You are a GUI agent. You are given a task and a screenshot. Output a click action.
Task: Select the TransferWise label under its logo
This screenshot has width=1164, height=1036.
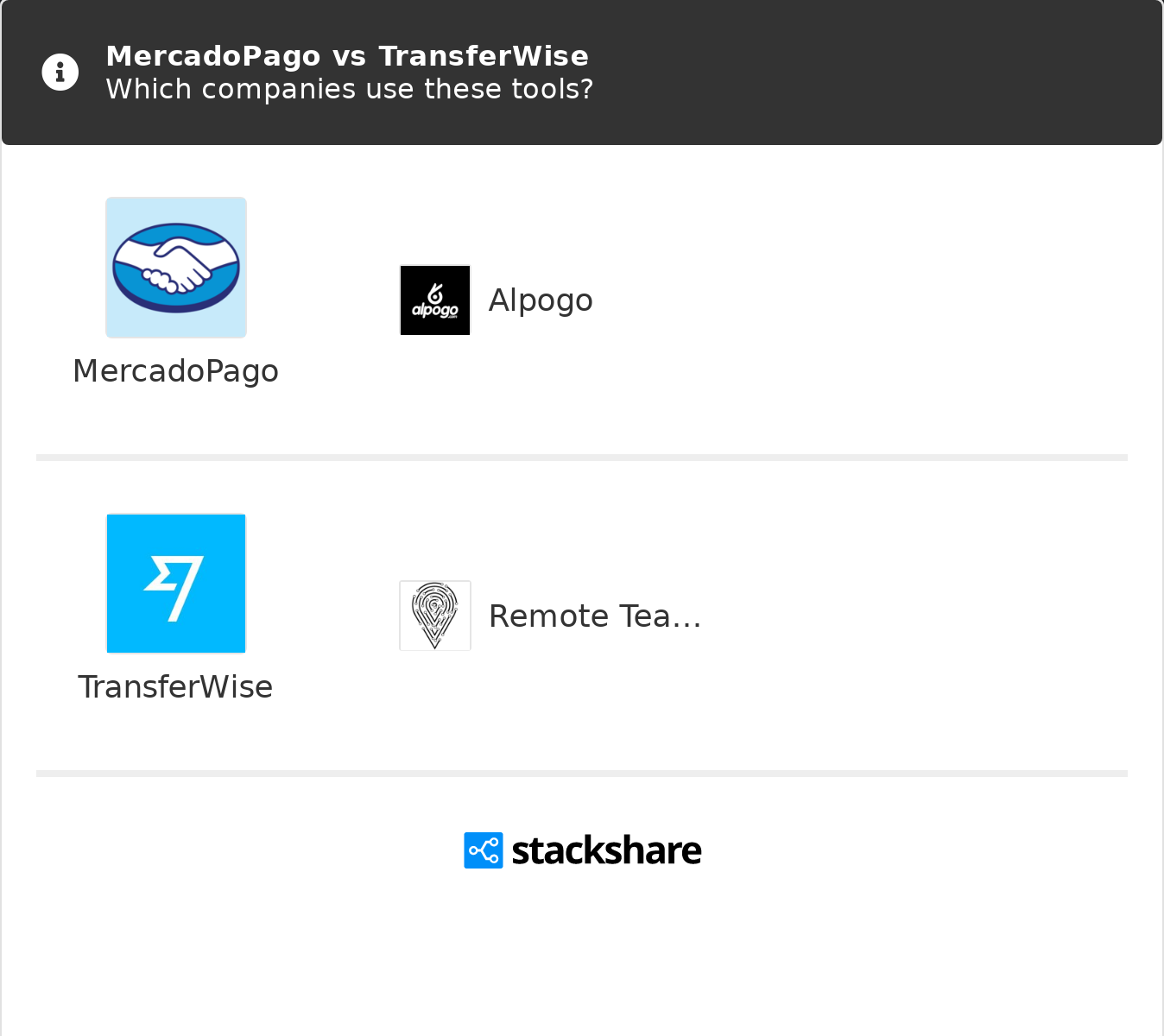click(176, 687)
